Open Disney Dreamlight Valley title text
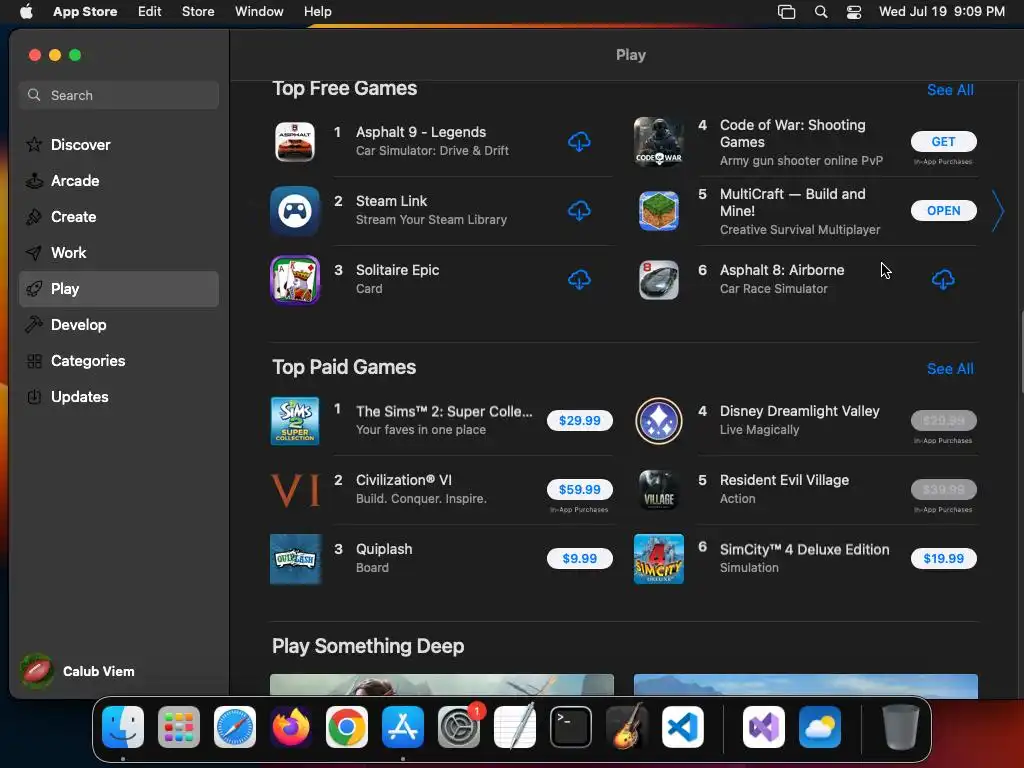1024x768 pixels. (799, 411)
